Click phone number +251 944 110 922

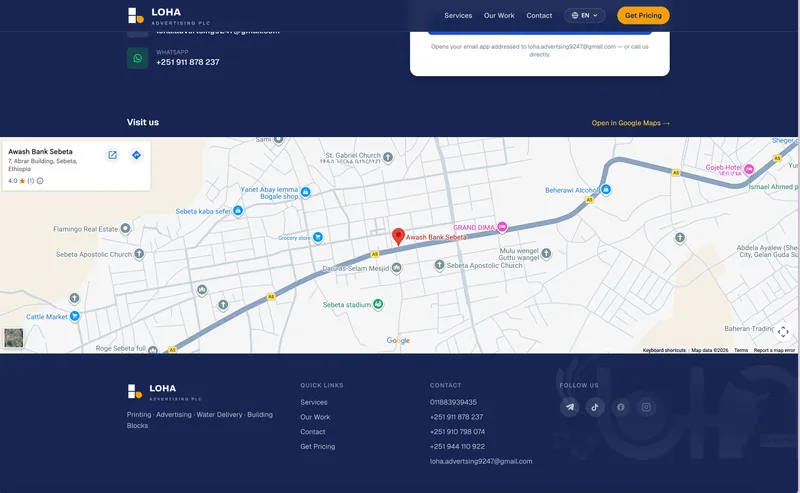pyautogui.click(x=457, y=447)
